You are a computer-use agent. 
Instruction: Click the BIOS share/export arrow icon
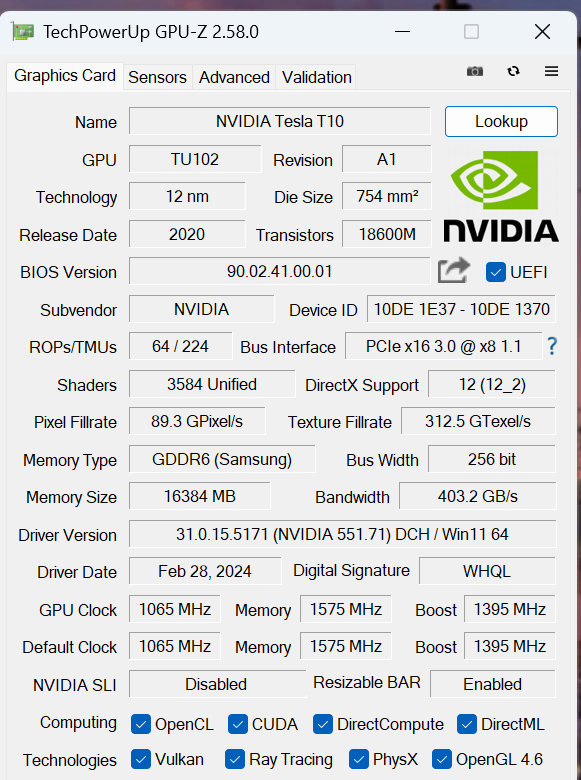(x=453, y=270)
